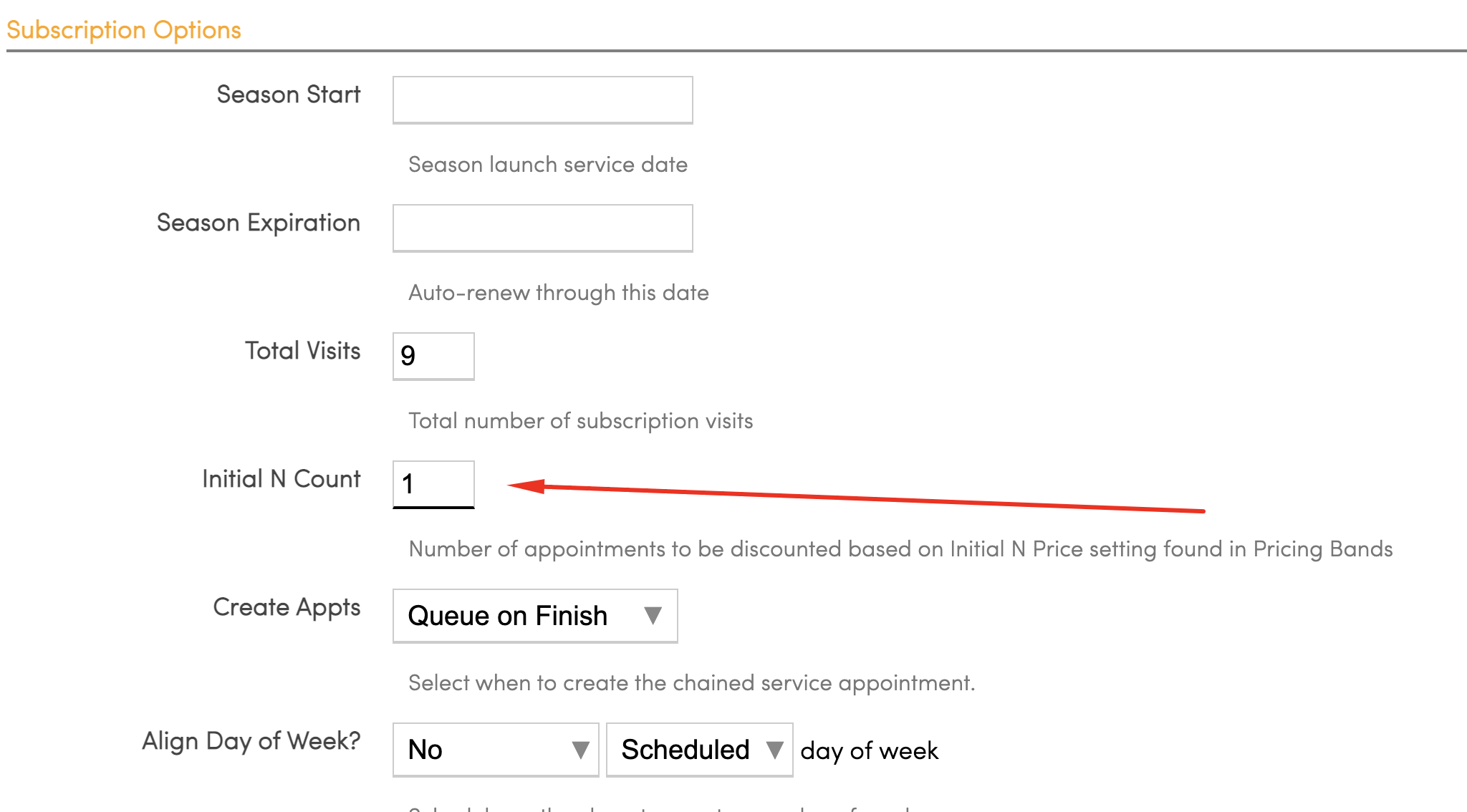Click the 'Season launch service date' hint
The height and width of the screenshot is (812, 1467).
[547, 165]
